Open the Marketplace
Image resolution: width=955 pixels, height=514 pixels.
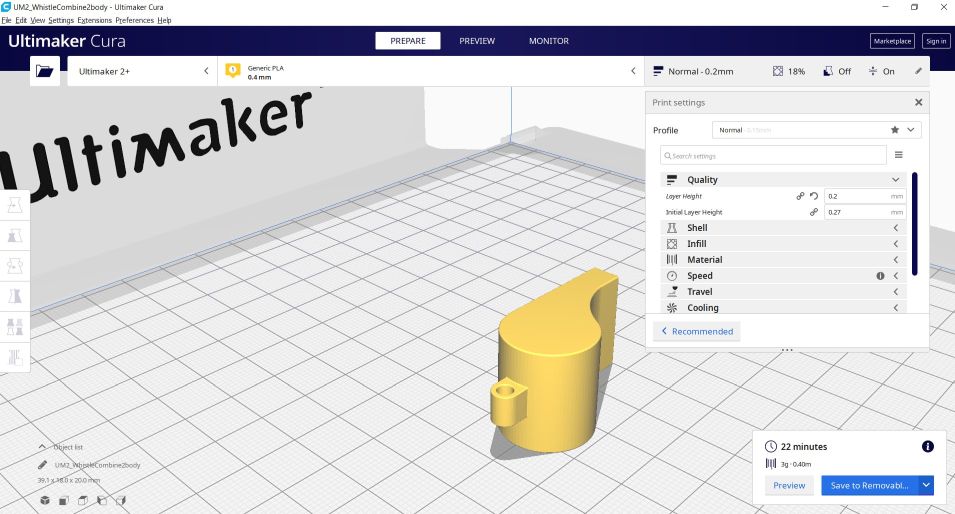(892, 41)
